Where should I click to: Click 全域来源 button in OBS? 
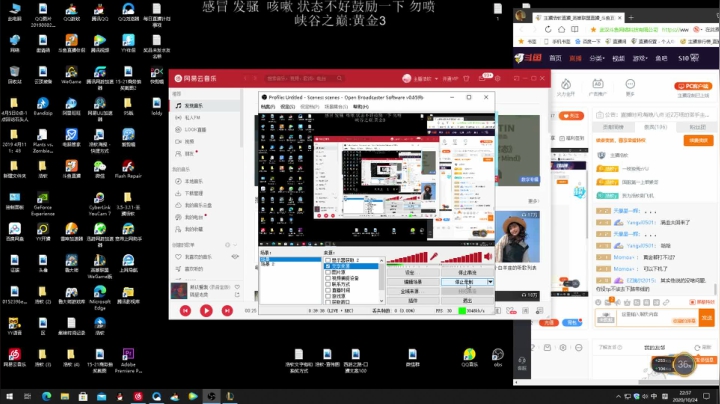click(x=413, y=292)
